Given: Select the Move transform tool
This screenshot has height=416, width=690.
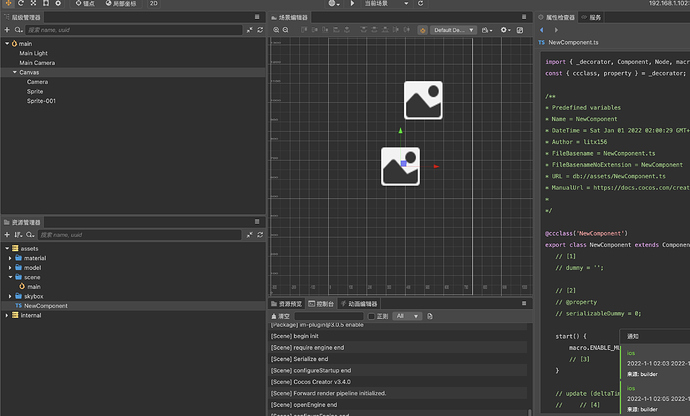Looking at the screenshot, I should [x=8, y=3].
